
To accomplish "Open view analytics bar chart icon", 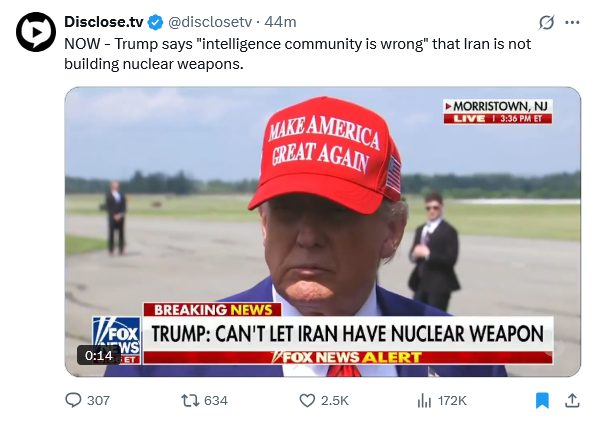I will pos(424,400).
